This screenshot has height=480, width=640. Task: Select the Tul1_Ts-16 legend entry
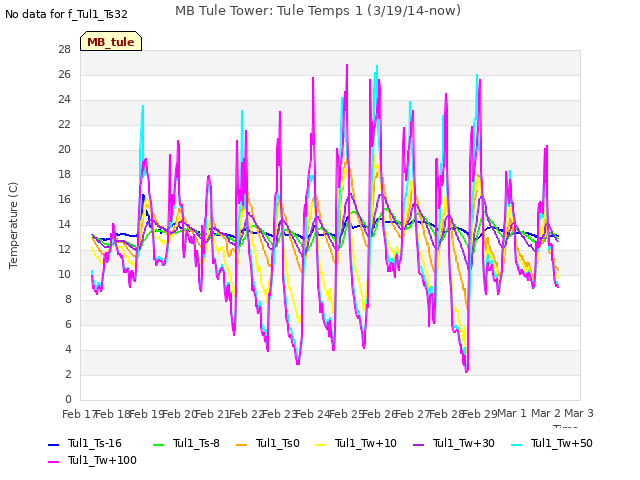(85, 444)
